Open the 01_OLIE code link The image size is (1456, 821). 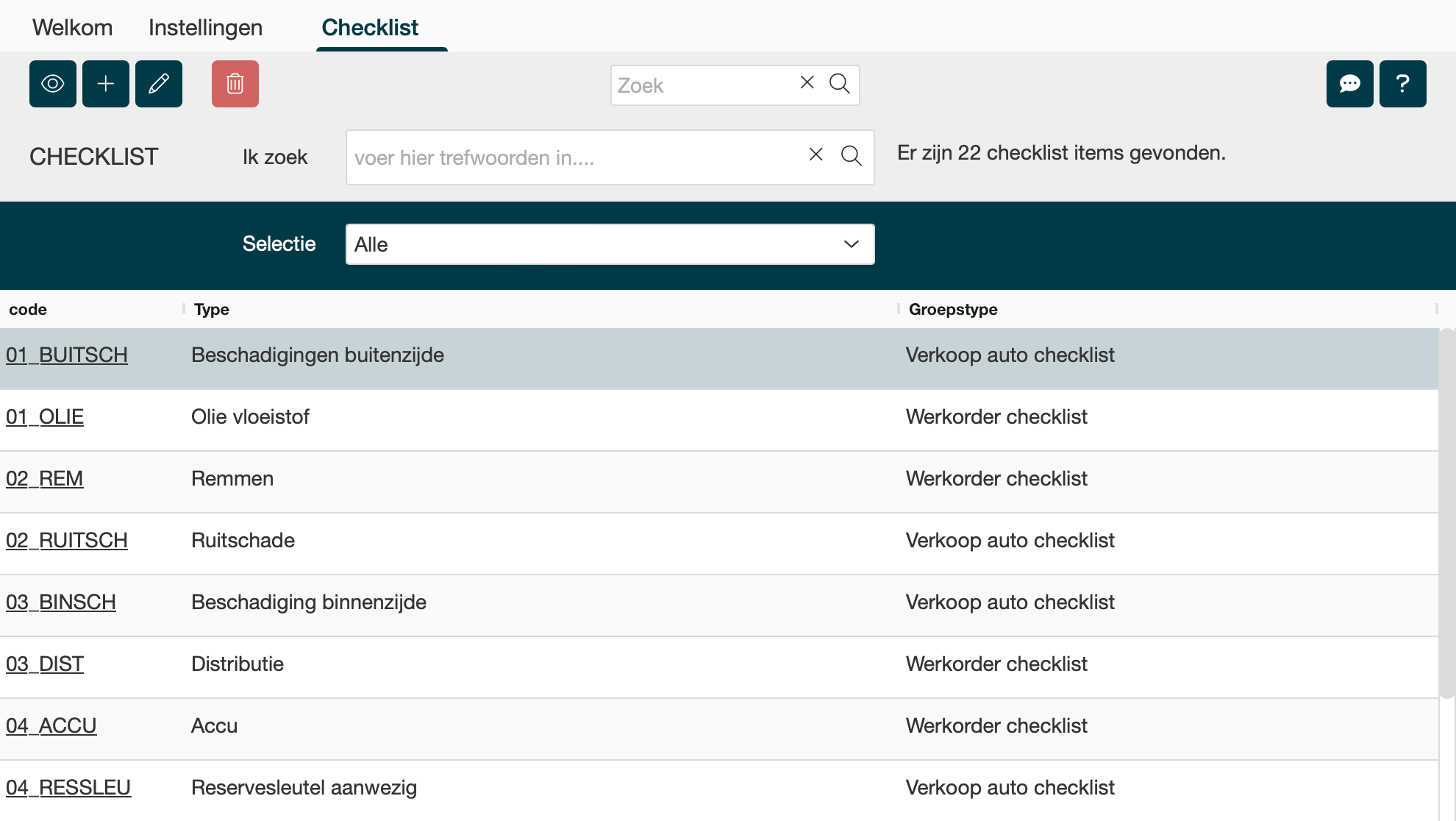[45, 417]
